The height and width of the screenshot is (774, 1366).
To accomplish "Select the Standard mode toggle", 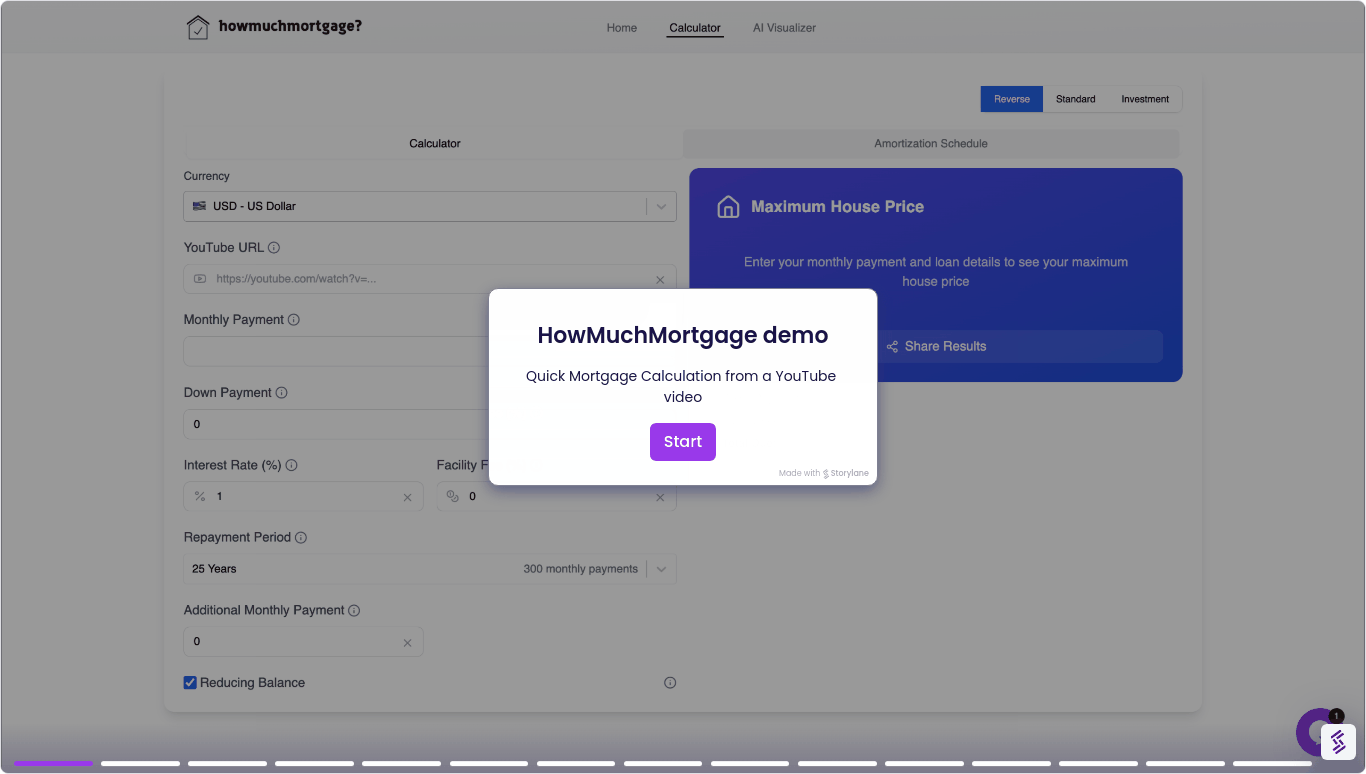I will click(1076, 99).
